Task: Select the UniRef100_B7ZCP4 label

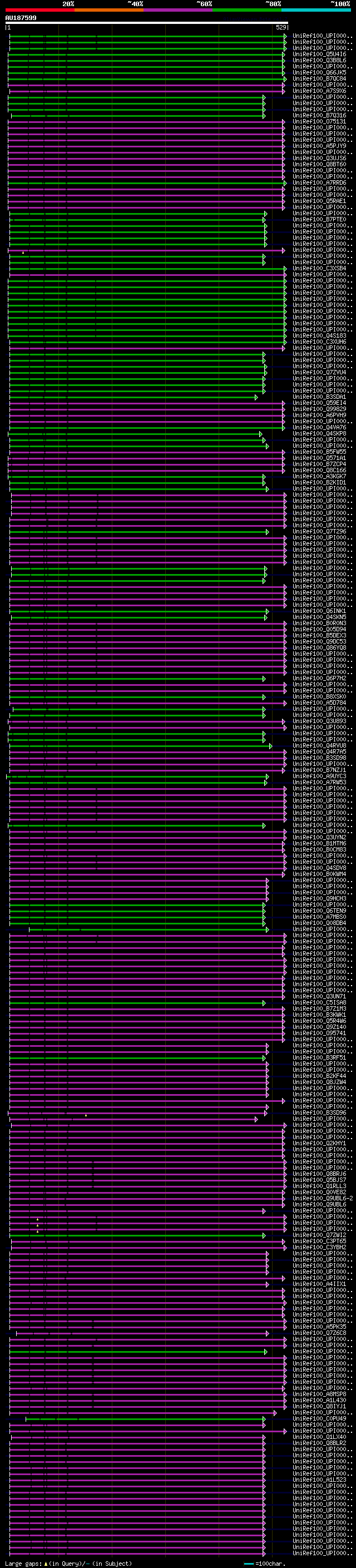Action: coord(319,464)
